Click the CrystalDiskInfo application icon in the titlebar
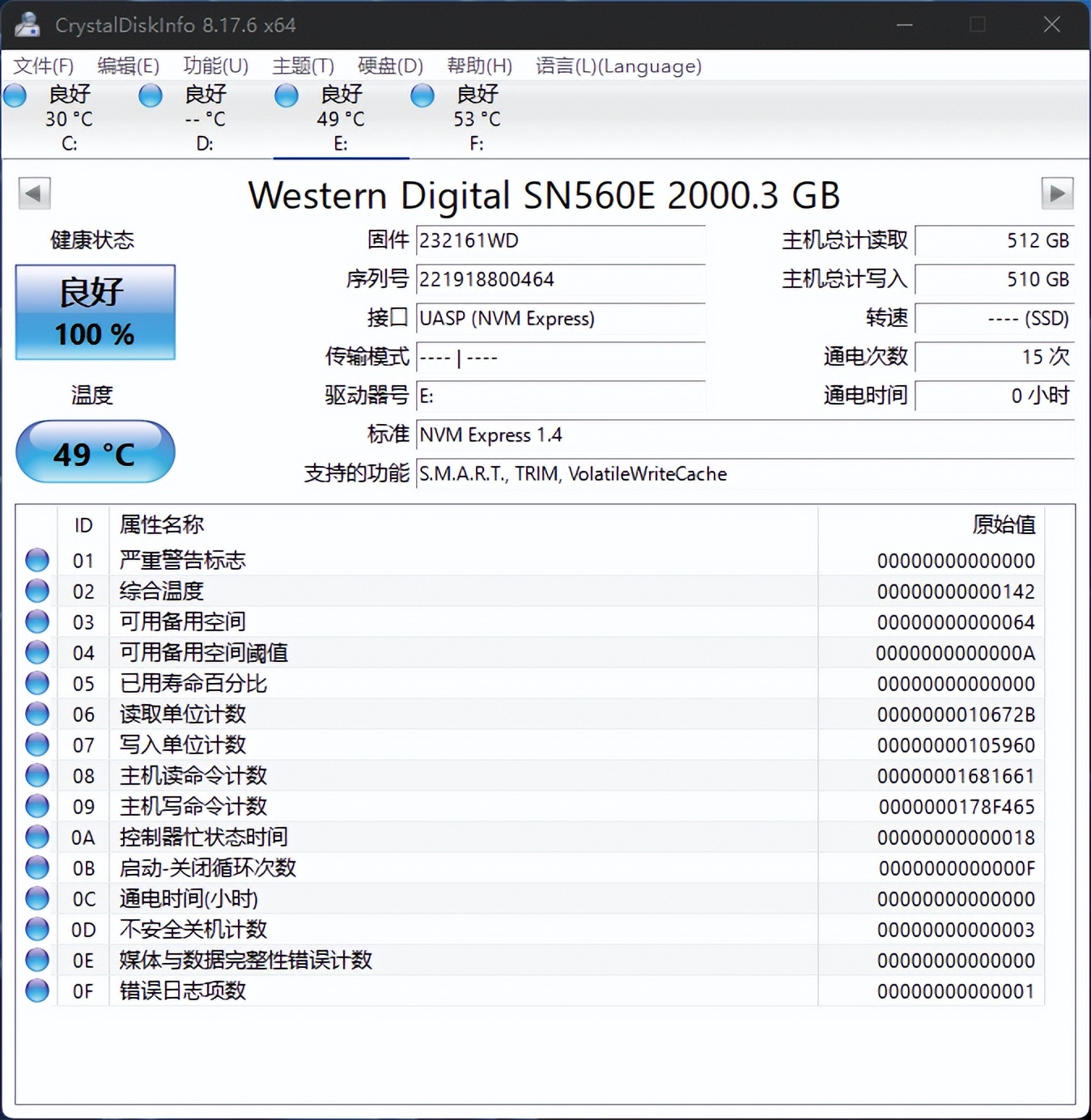 27,24
